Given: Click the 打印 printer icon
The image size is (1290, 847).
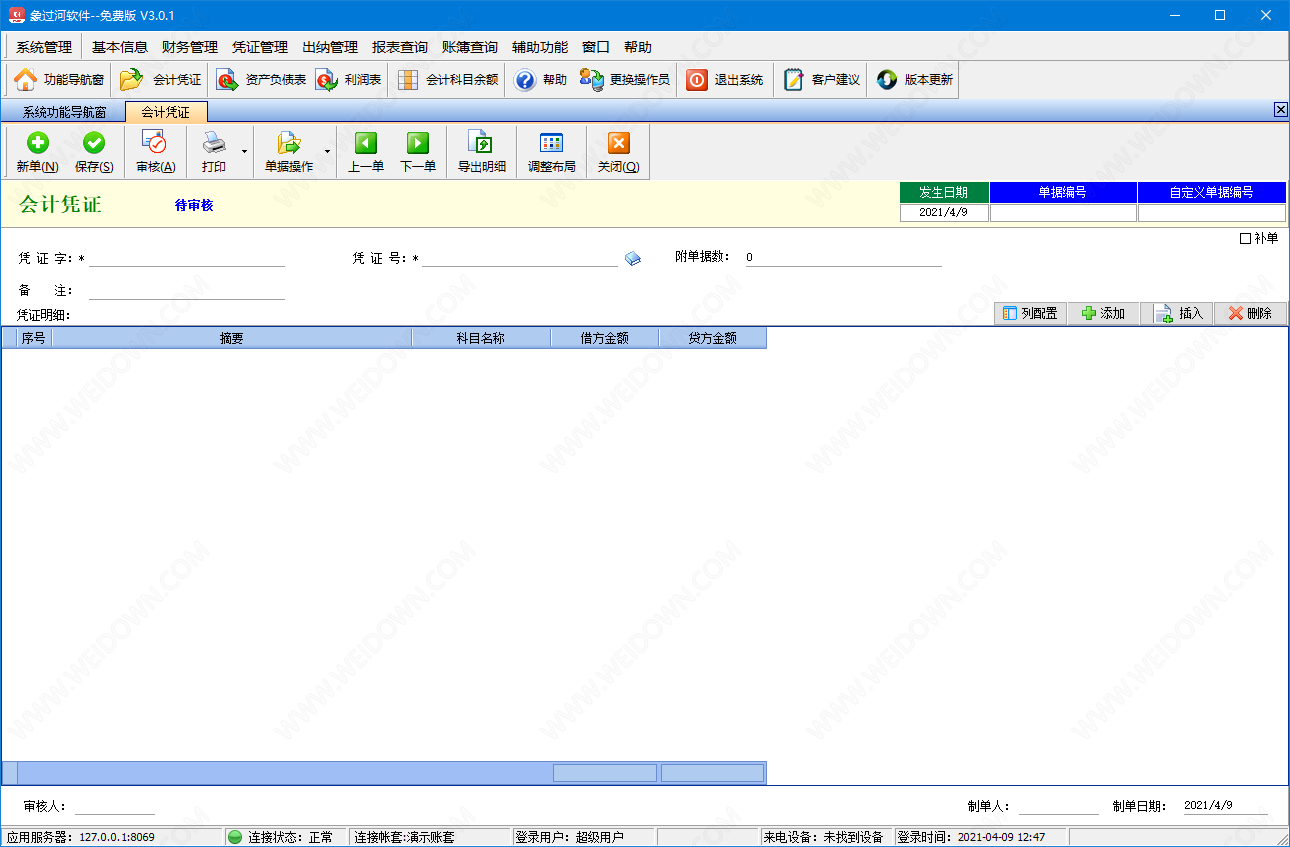Looking at the screenshot, I should coord(214,143).
